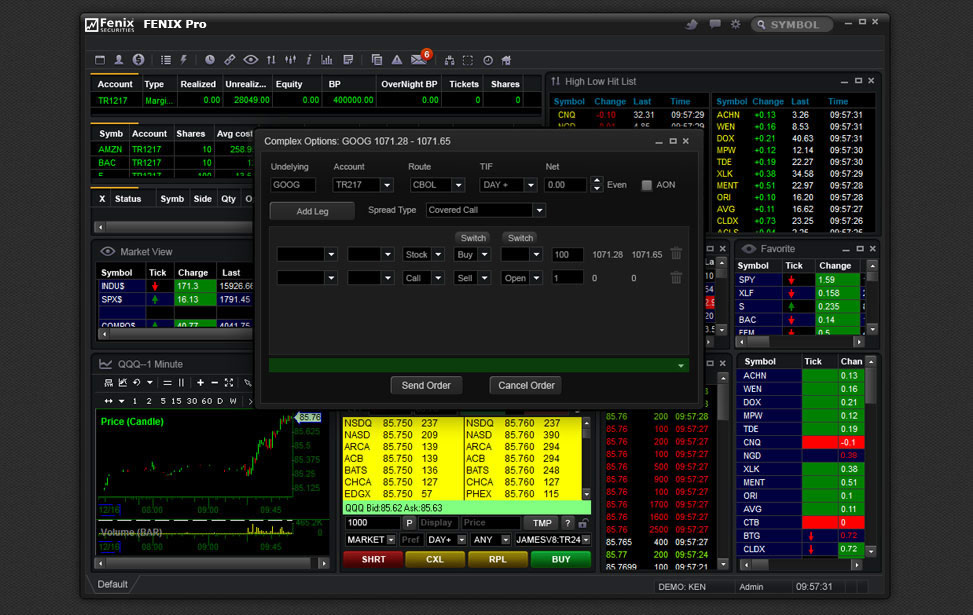
Task: Click the dashed selection rectangle icon
Action: point(468,60)
